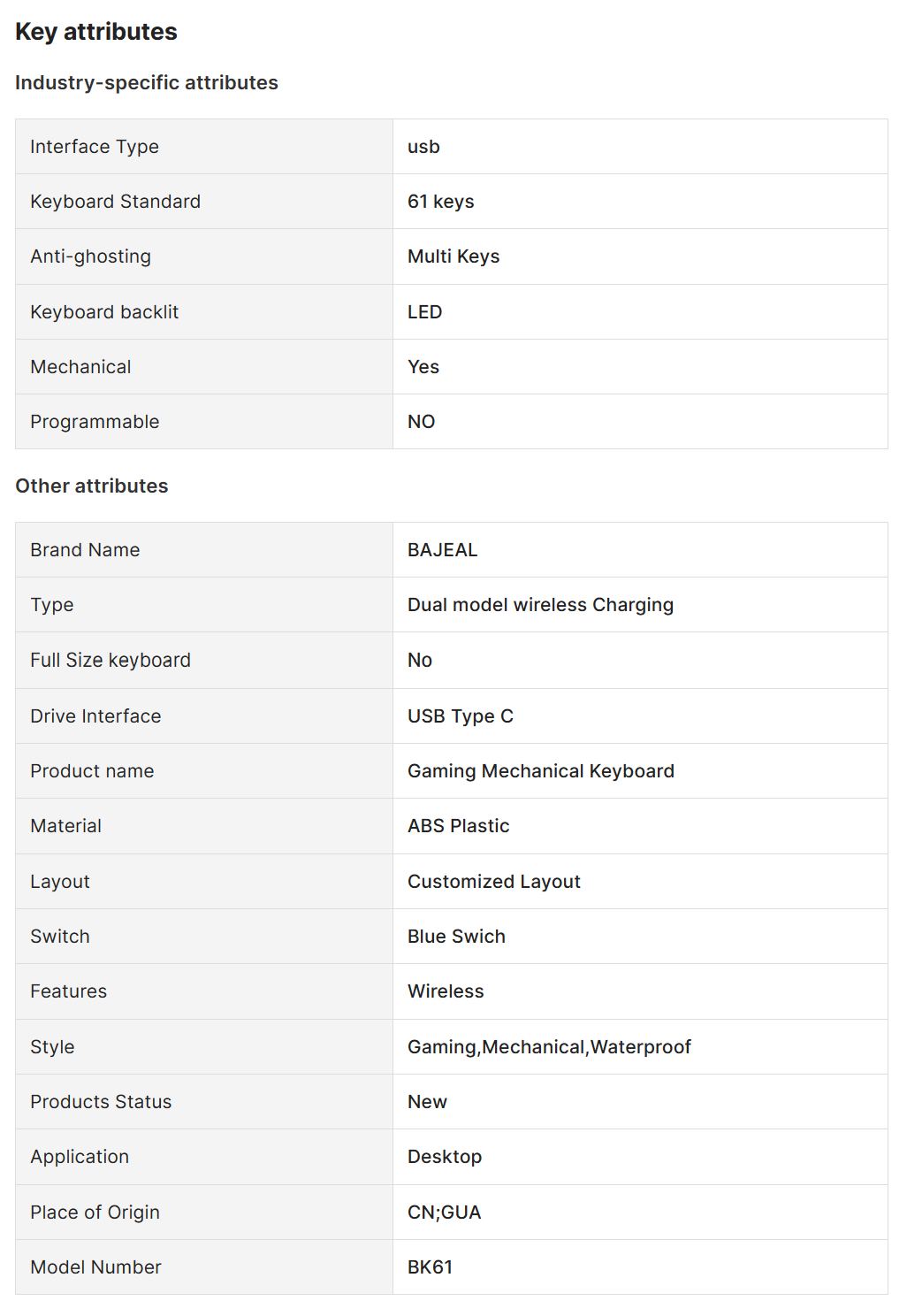
Task: Select the Other attributes subheading
Action: 92,486
